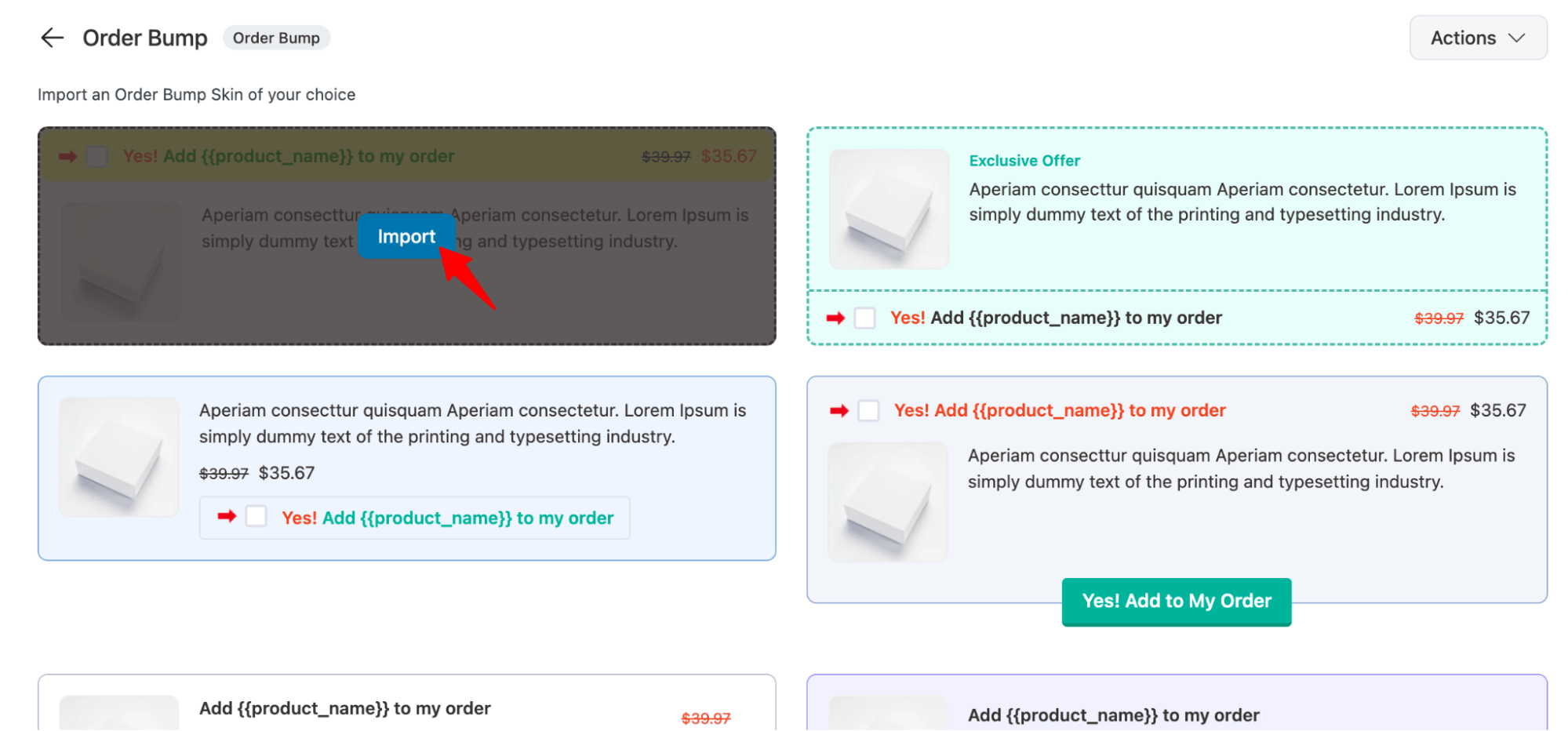The image size is (1568, 731).
Task: Click the strikethrough $39.97 price in Exclusive Offer
Action: pos(1439,318)
